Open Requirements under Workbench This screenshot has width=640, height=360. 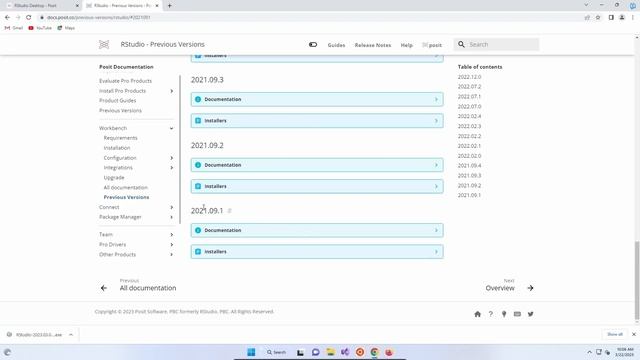(120, 138)
